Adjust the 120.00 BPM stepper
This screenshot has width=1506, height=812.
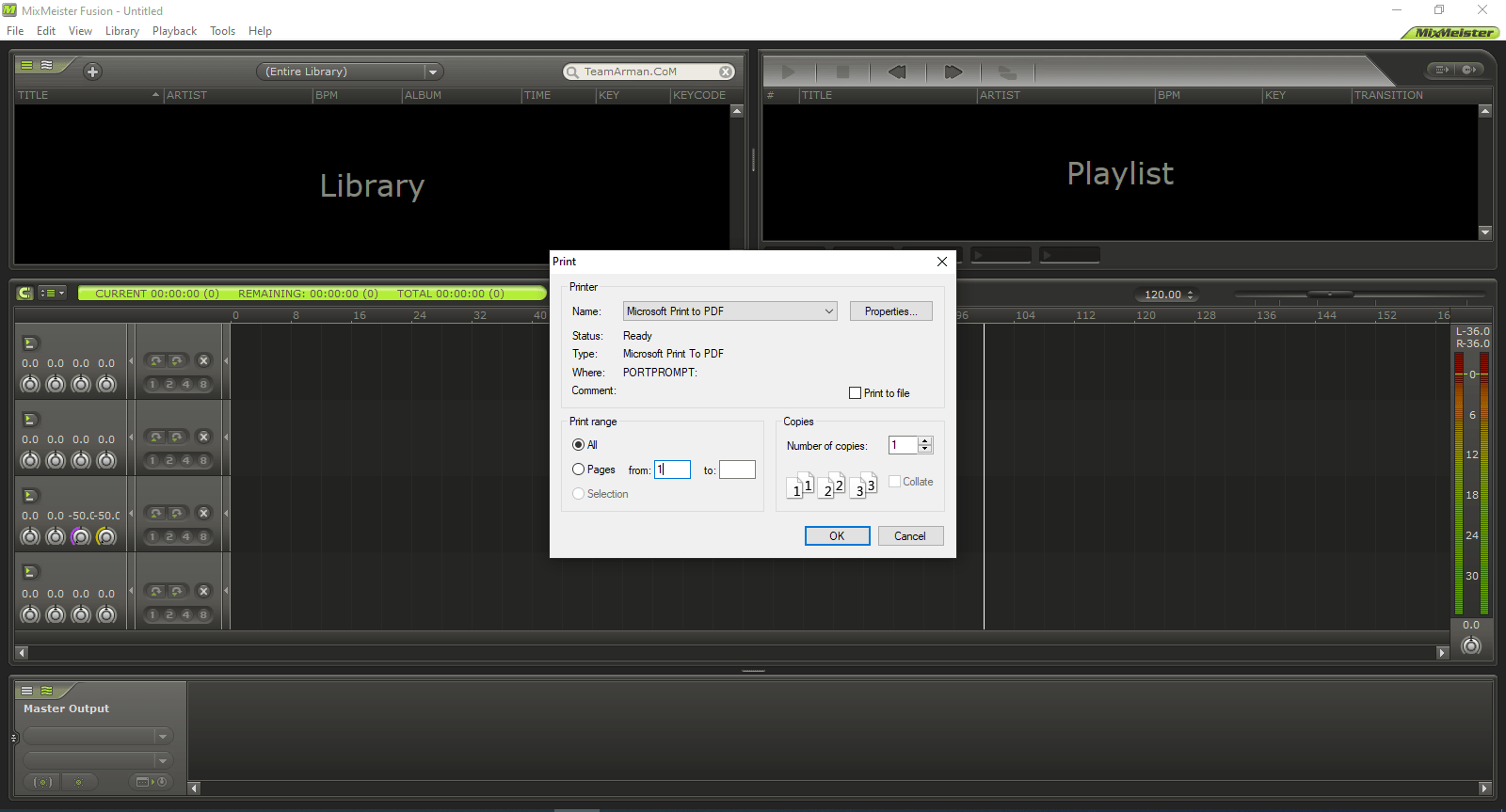(1191, 295)
